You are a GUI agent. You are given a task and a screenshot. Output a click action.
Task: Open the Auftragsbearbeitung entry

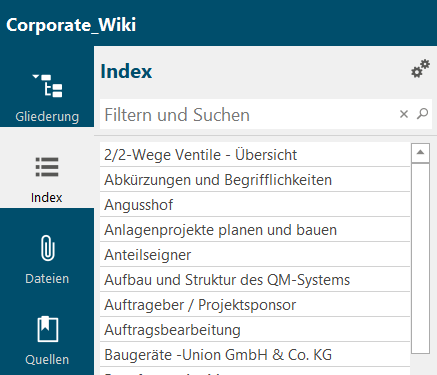pos(255,330)
